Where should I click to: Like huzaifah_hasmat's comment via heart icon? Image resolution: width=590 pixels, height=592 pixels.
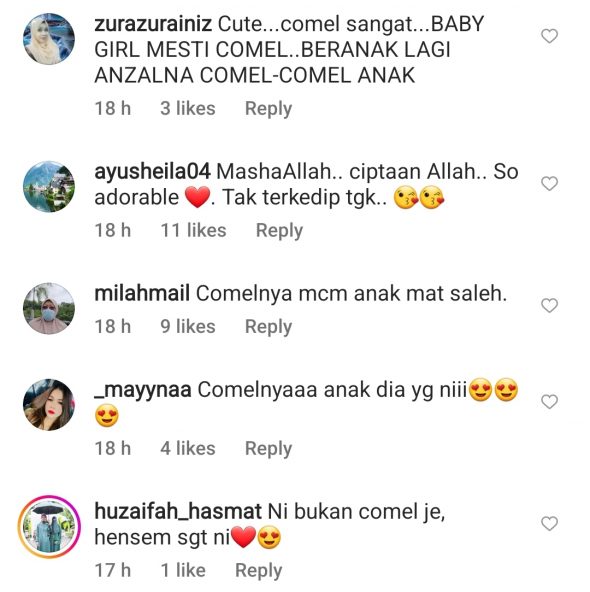pos(549,524)
